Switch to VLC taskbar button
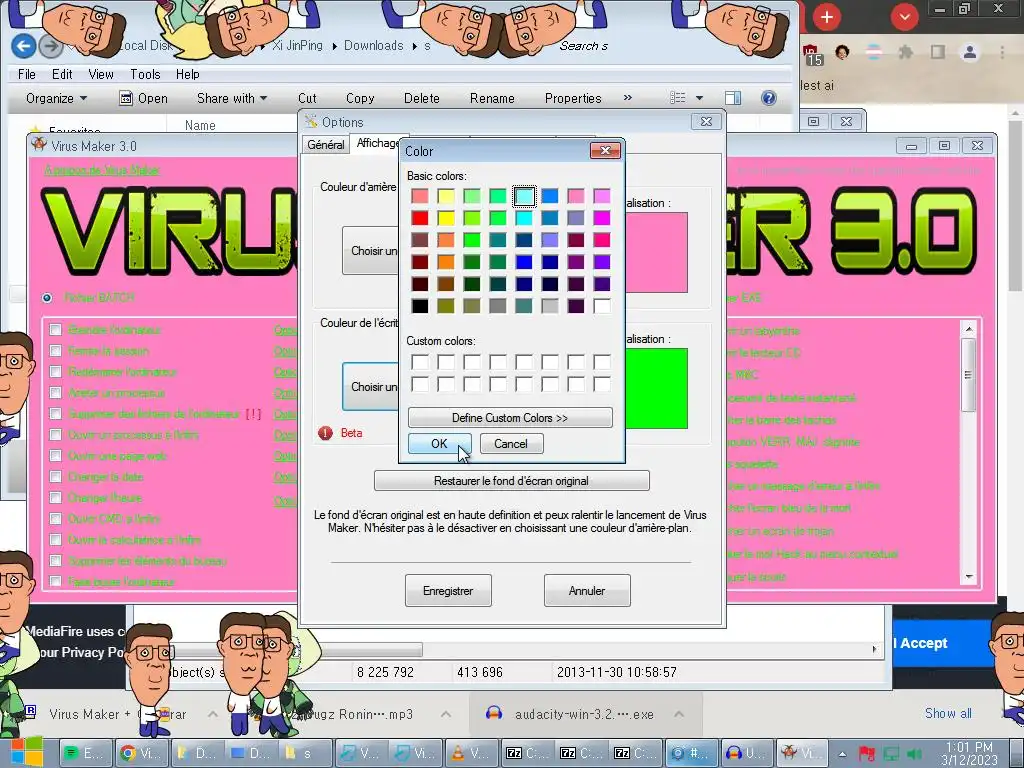Screen dimensions: 1024x768 click(471, 753)
